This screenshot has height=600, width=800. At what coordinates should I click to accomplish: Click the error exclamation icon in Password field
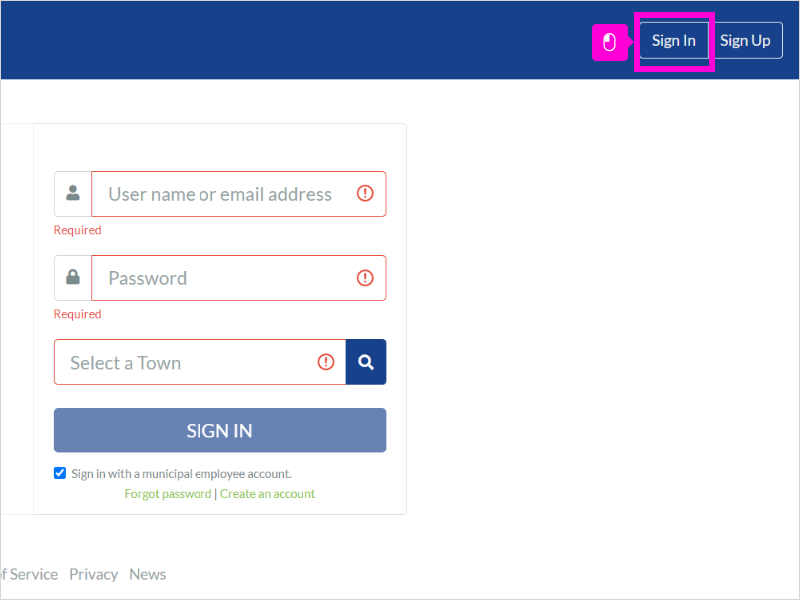[365, 278]
